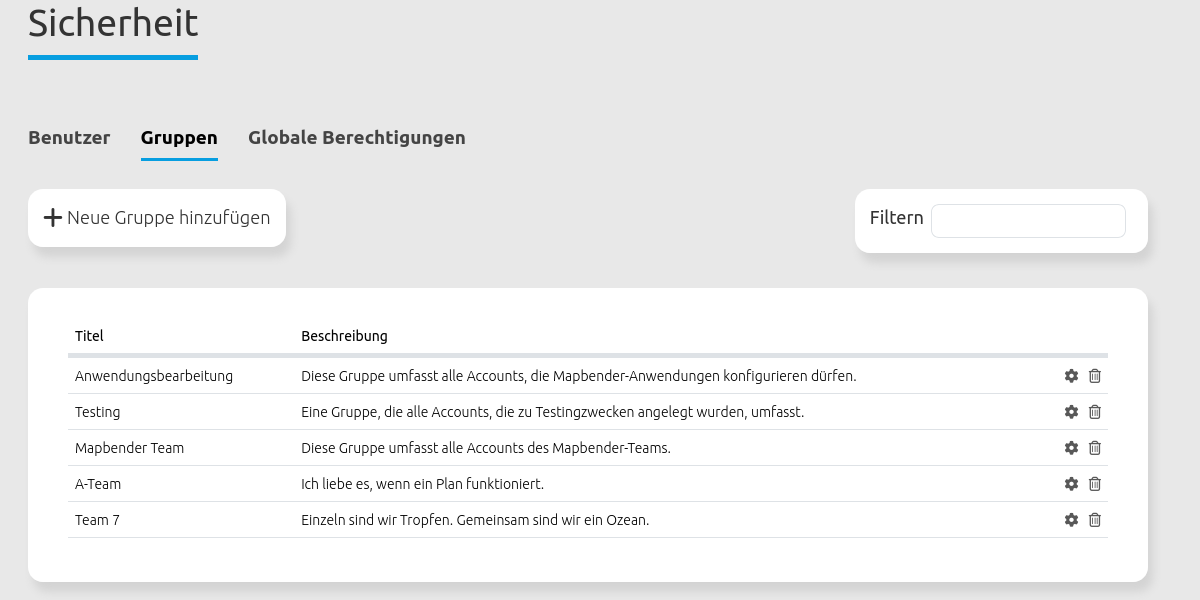Select the Mapbender Team row title
The image size is (1200, 600).
pyautogui.click(x=129, y=448)
